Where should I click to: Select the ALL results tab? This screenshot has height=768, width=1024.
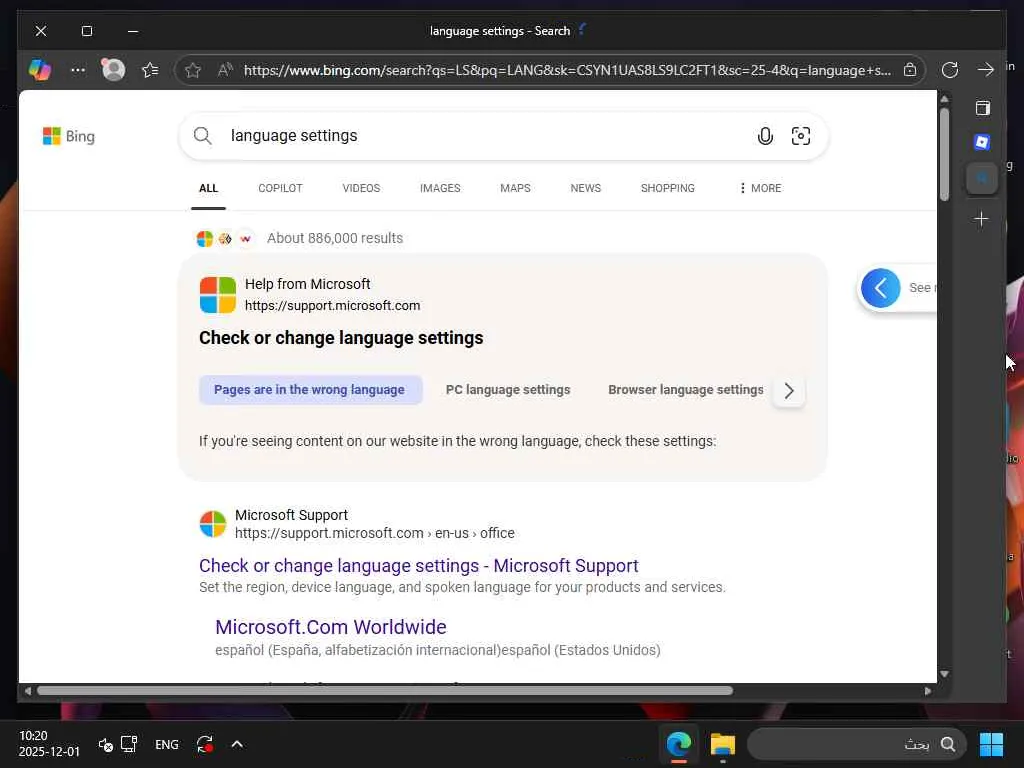tap(208, 188)
